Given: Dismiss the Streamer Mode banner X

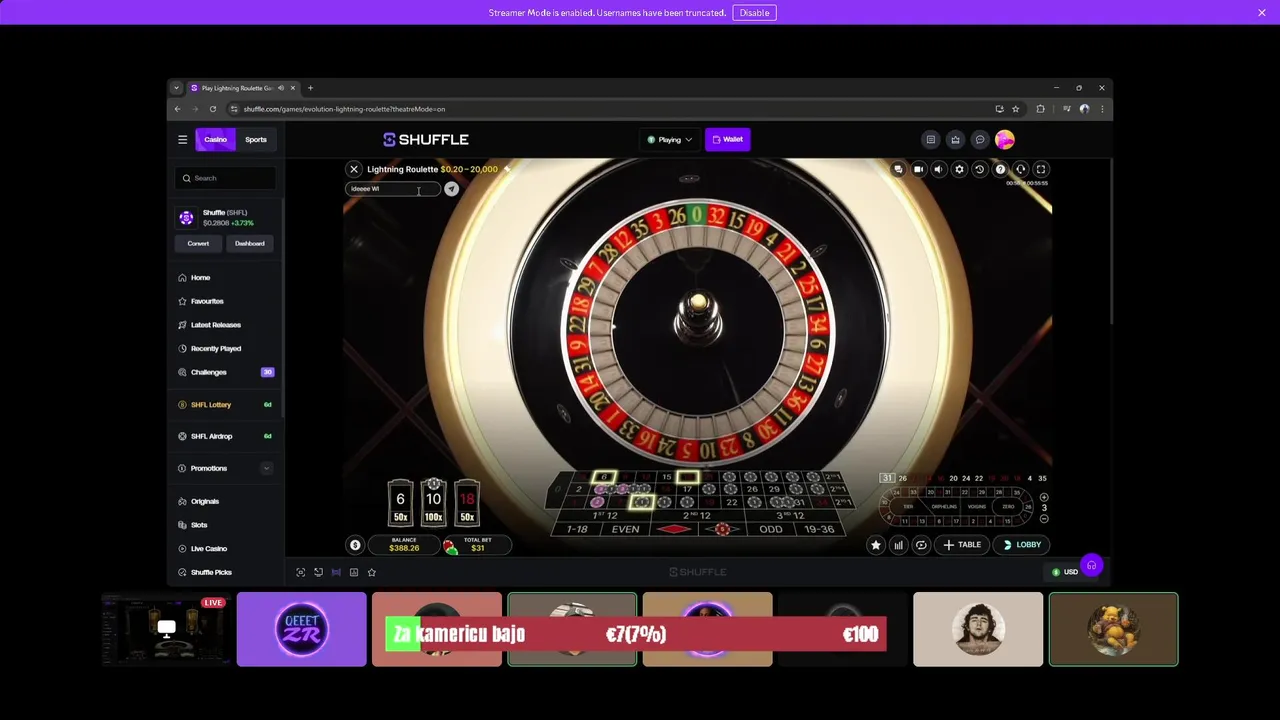Looking at the screenshot, I should (x=1262, y=13).
